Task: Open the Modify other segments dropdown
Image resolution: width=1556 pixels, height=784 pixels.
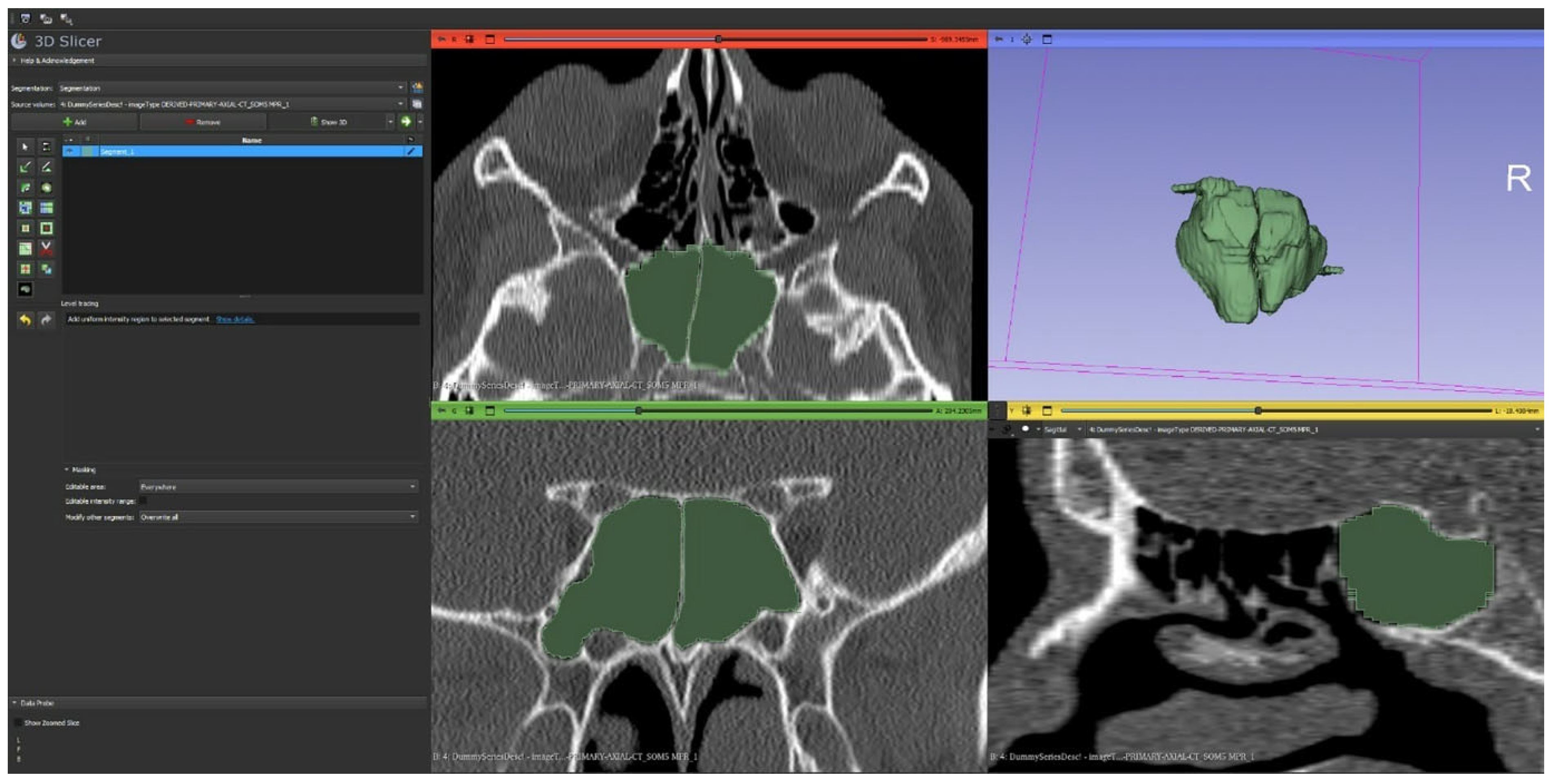Action: click(x=277, y=518)
